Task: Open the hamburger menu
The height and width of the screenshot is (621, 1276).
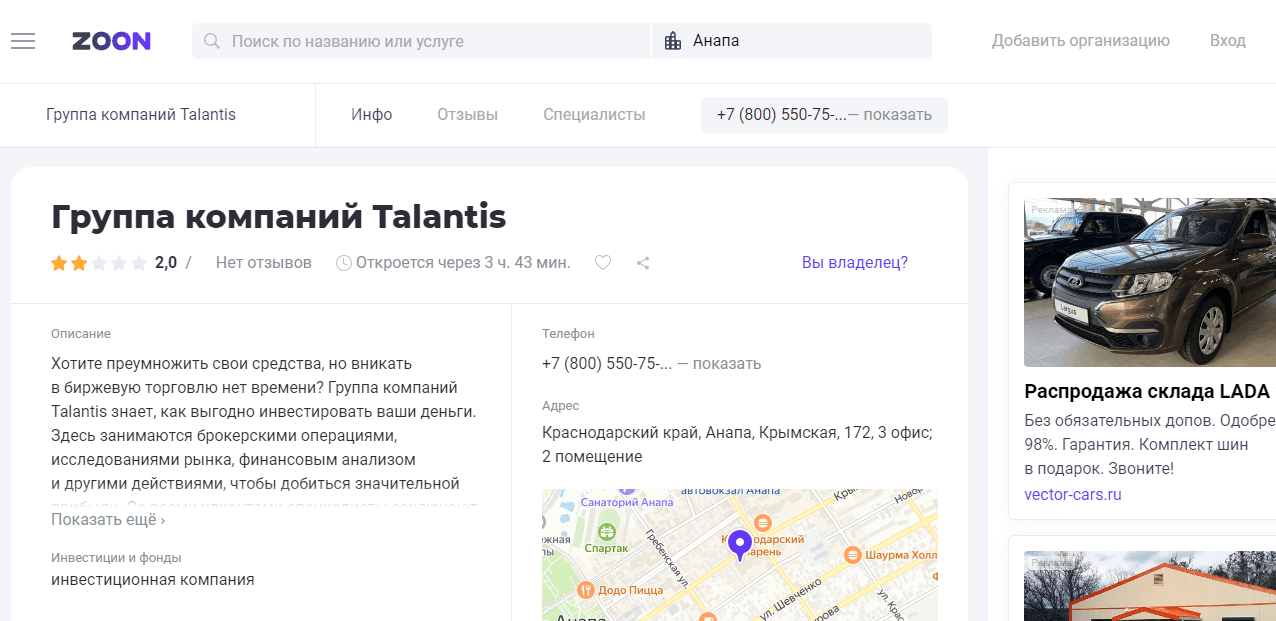Action: 22,40
